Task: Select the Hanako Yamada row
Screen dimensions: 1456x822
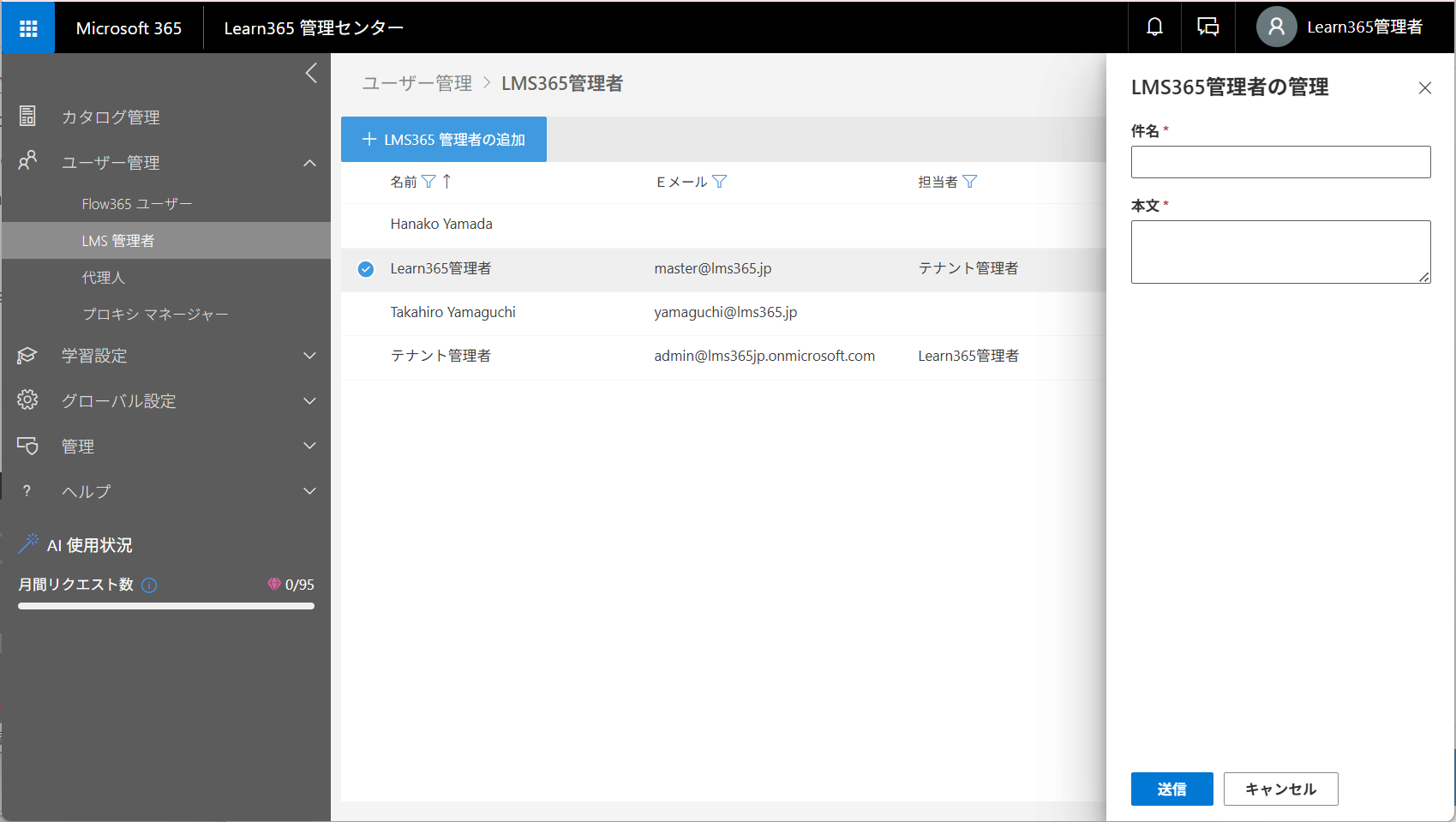Action: 723,225
